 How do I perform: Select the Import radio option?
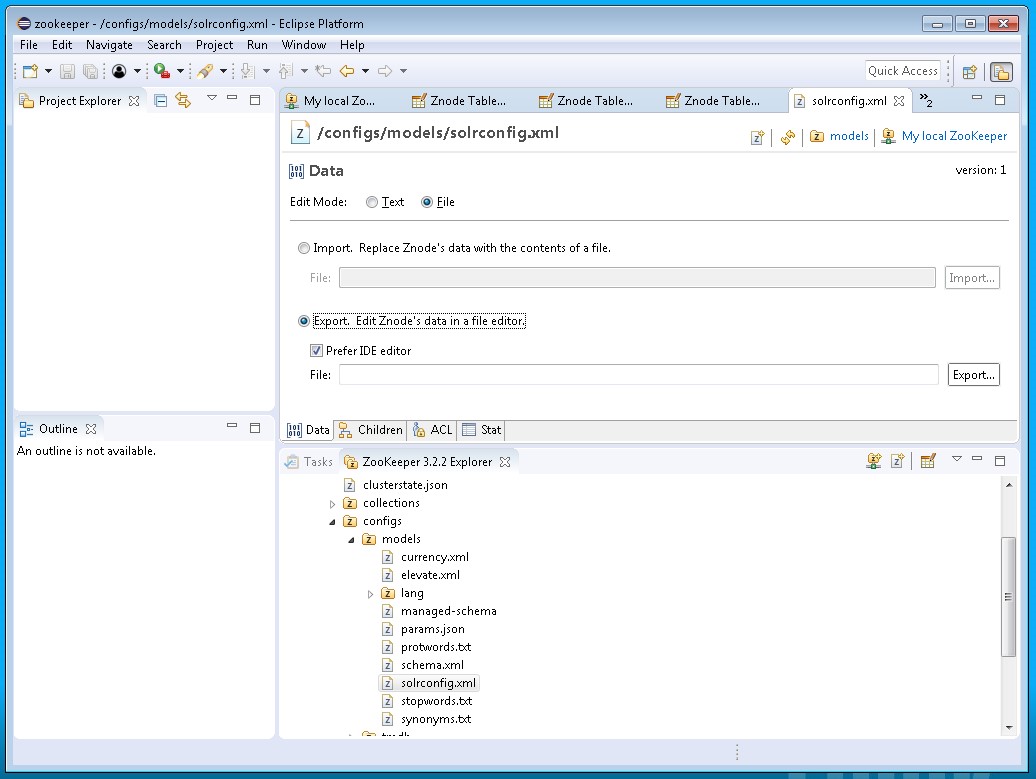click(x=304, y=248)
